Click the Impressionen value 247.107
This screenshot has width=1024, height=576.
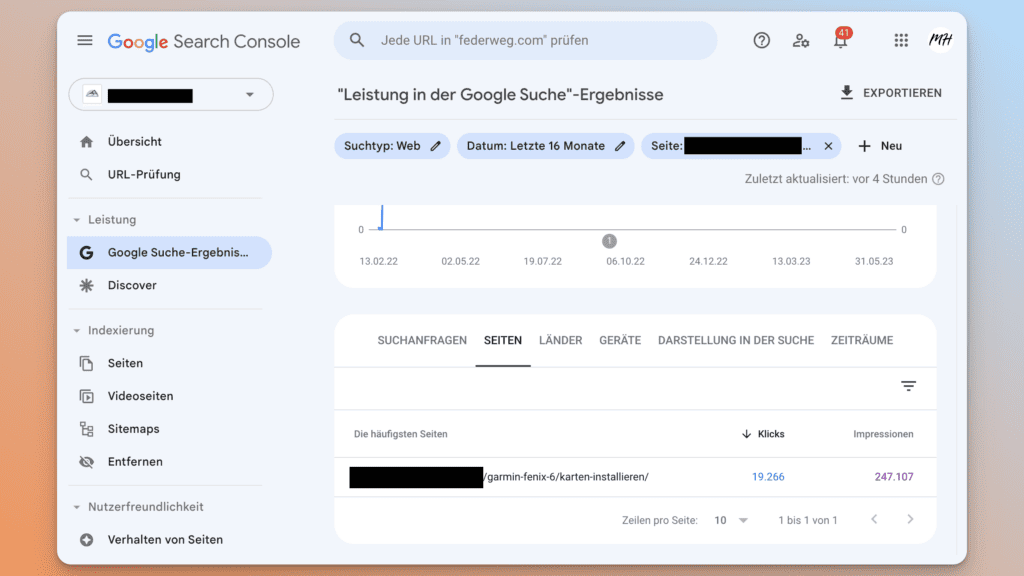894,477
